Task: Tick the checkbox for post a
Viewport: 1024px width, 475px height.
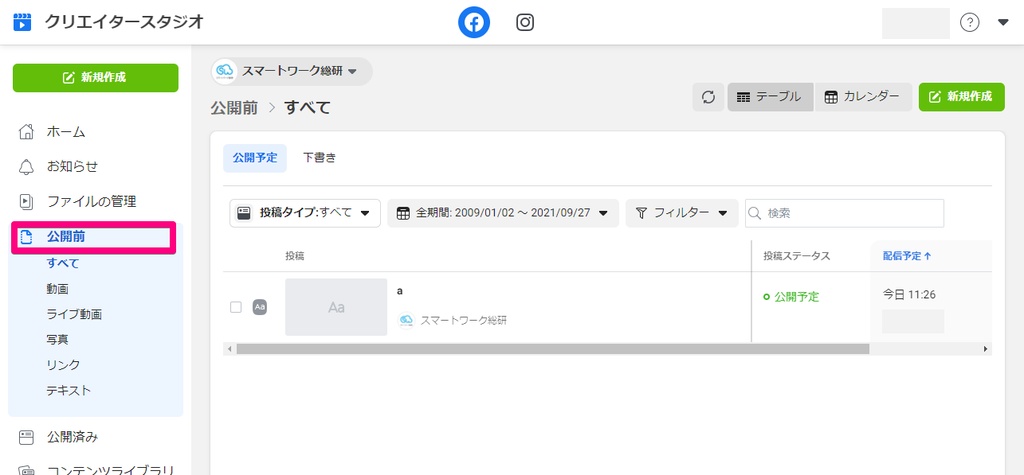Action: tap(236, 307)
